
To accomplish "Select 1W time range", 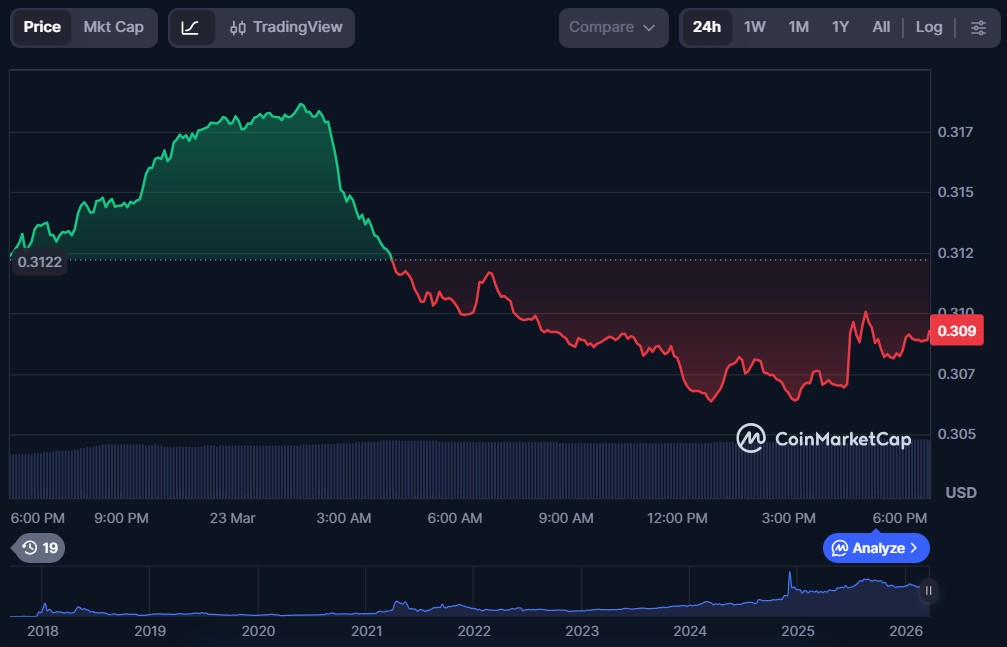I will point(755,27).
